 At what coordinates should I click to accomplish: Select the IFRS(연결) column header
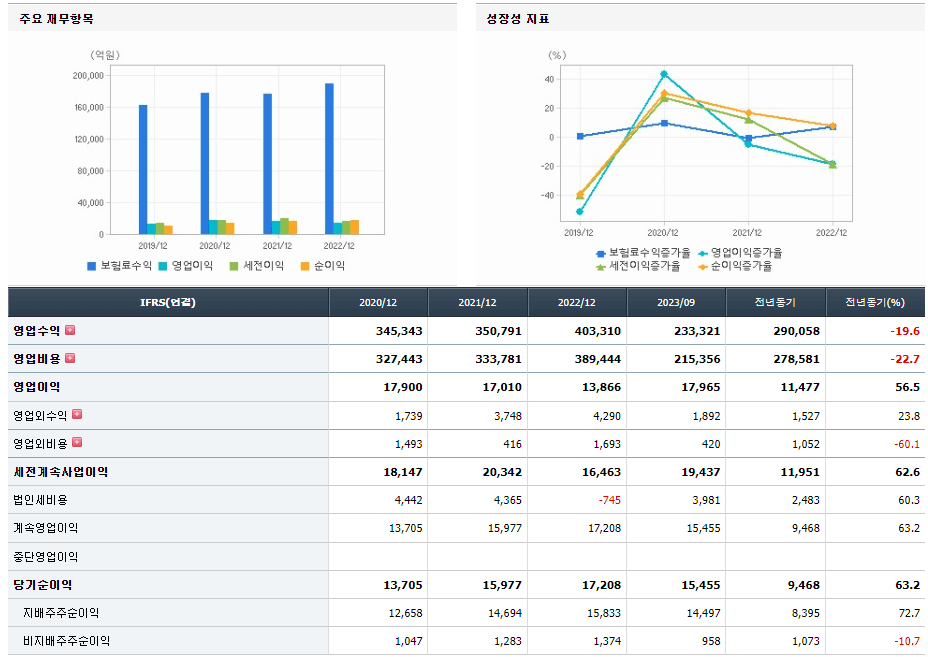[168, 302]
